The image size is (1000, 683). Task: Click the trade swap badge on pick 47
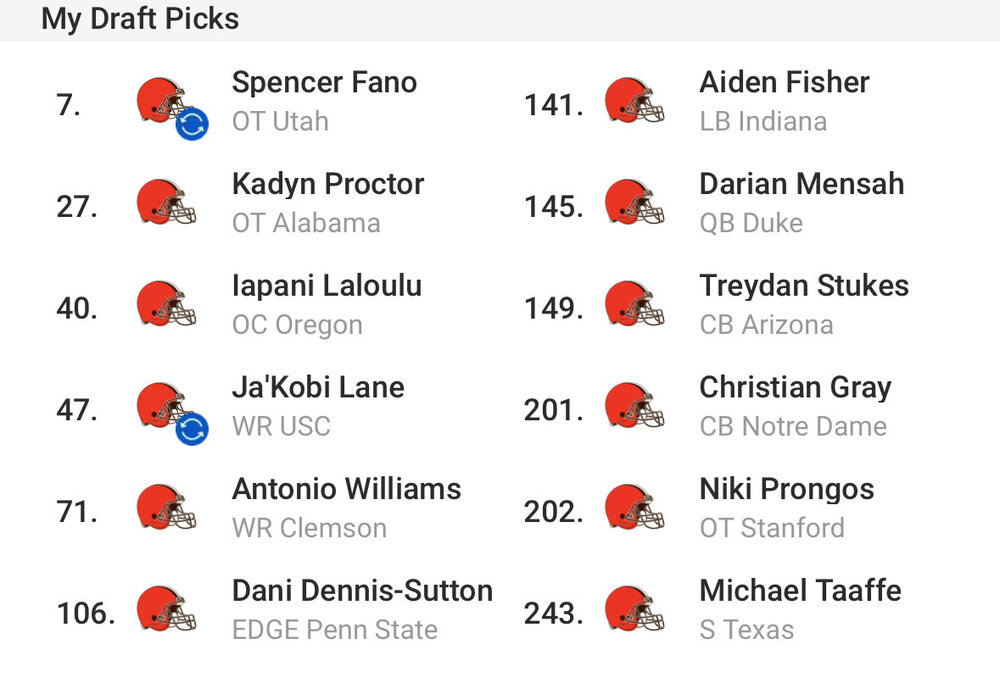(x=192, y=429)
